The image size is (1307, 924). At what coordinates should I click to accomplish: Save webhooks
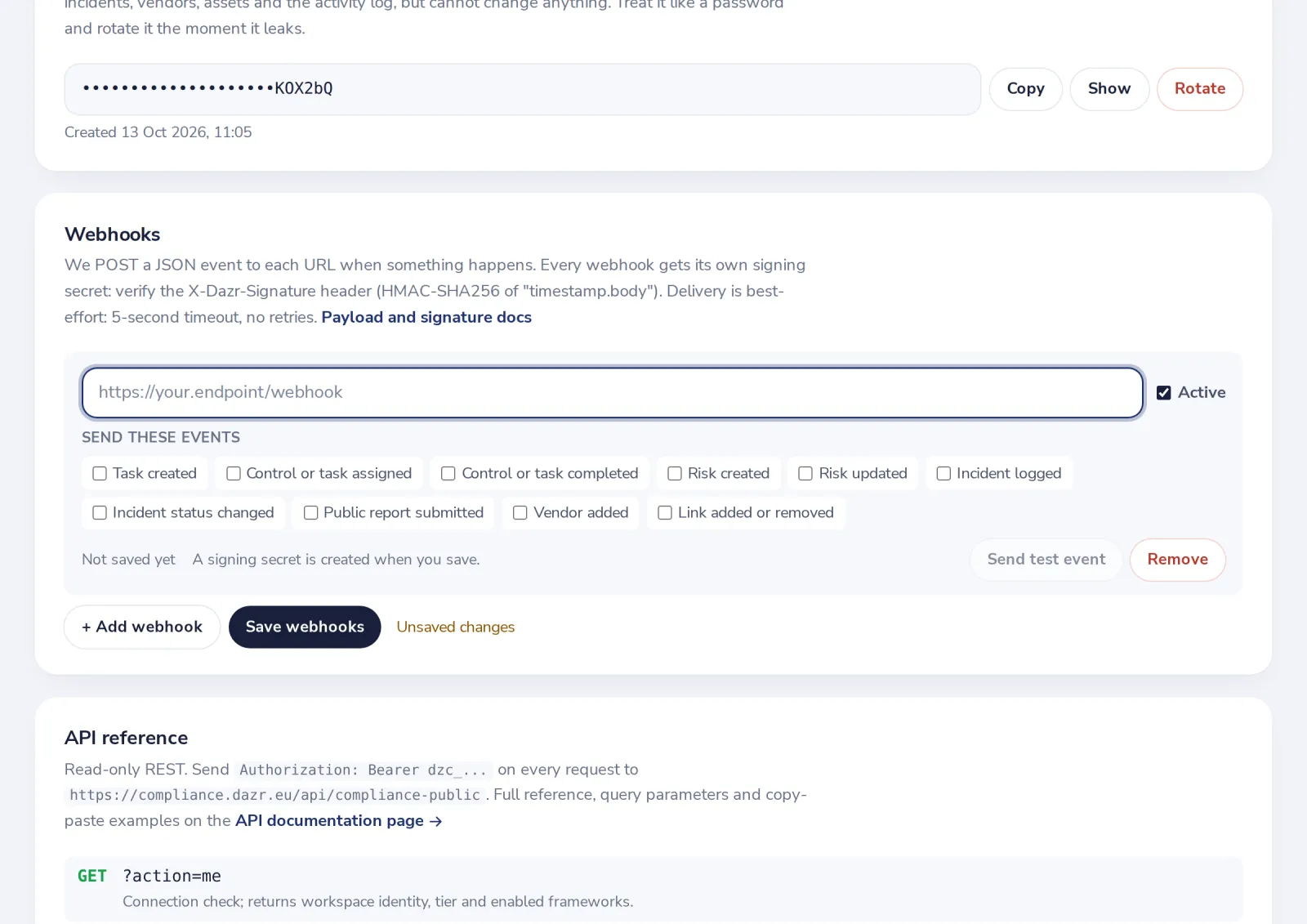click(x=305, y=627)
